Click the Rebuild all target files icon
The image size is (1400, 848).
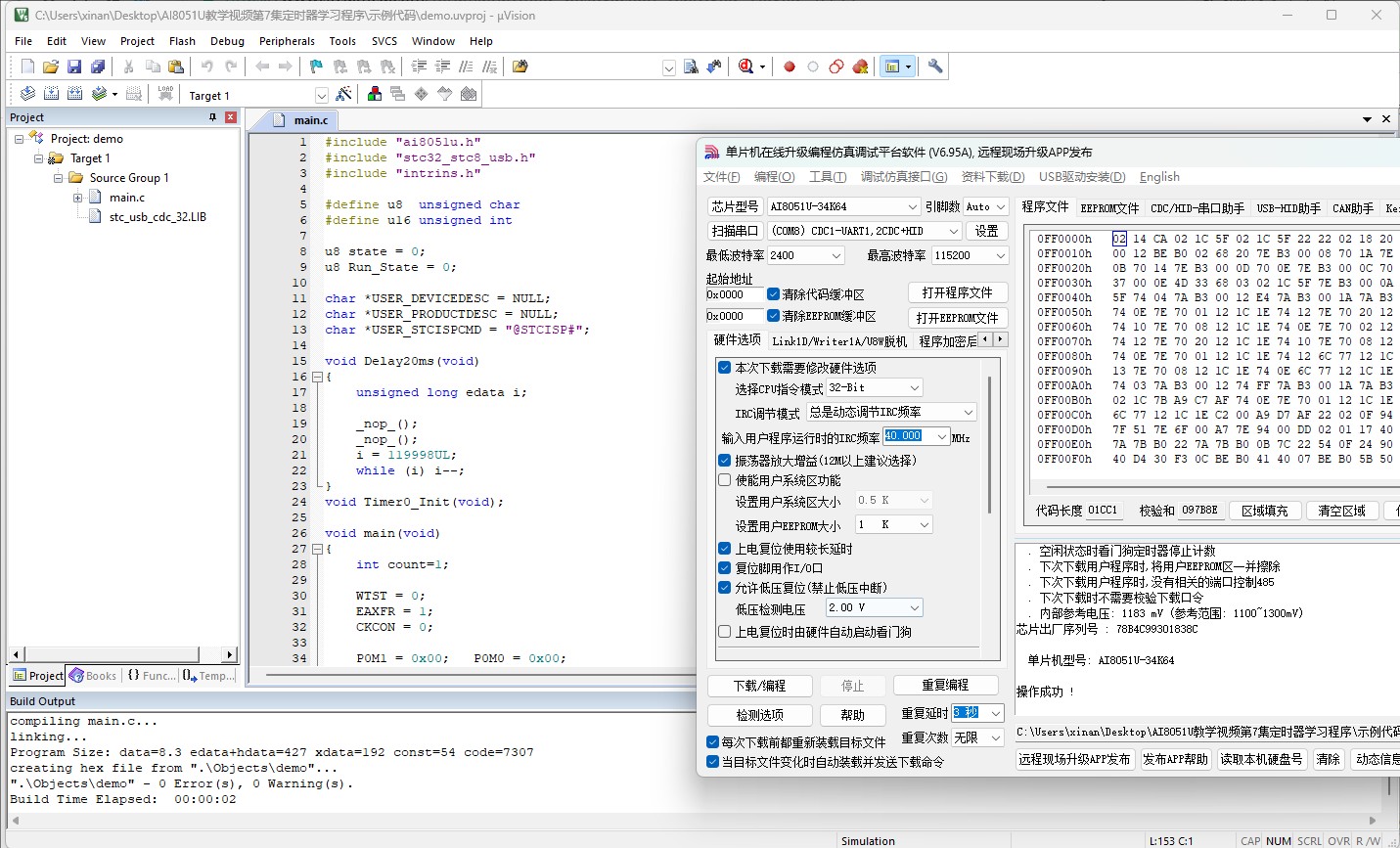click(74, 94)
